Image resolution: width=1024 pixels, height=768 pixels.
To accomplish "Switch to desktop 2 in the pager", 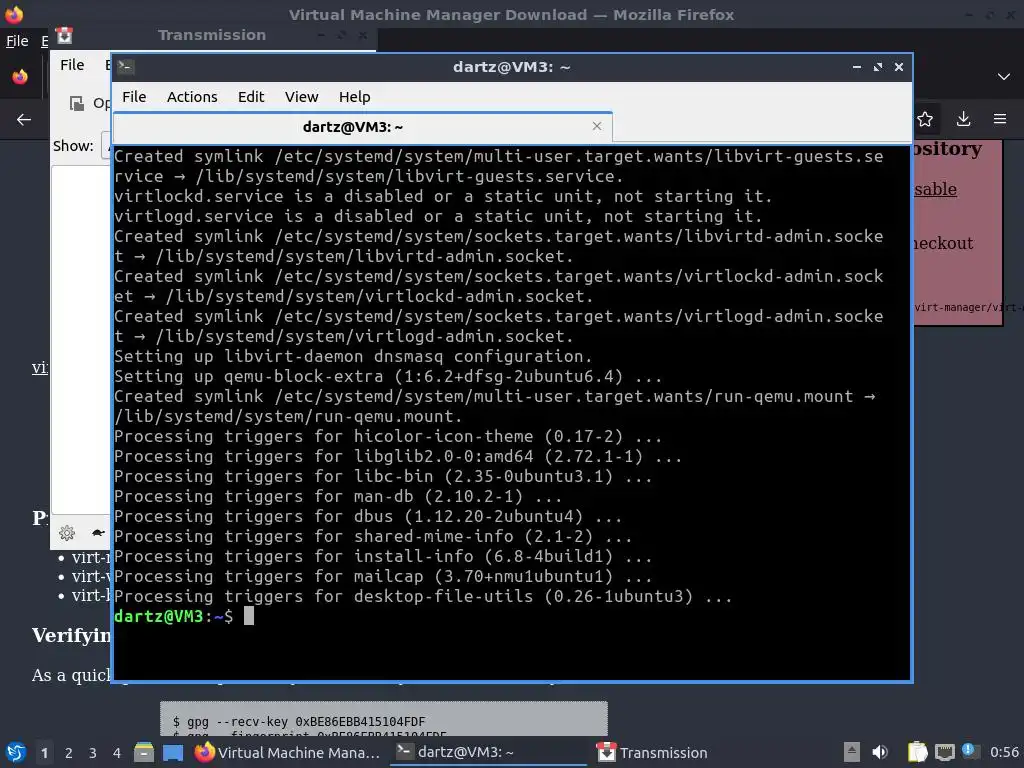I will pyautogui.click(x=69, y=753).
